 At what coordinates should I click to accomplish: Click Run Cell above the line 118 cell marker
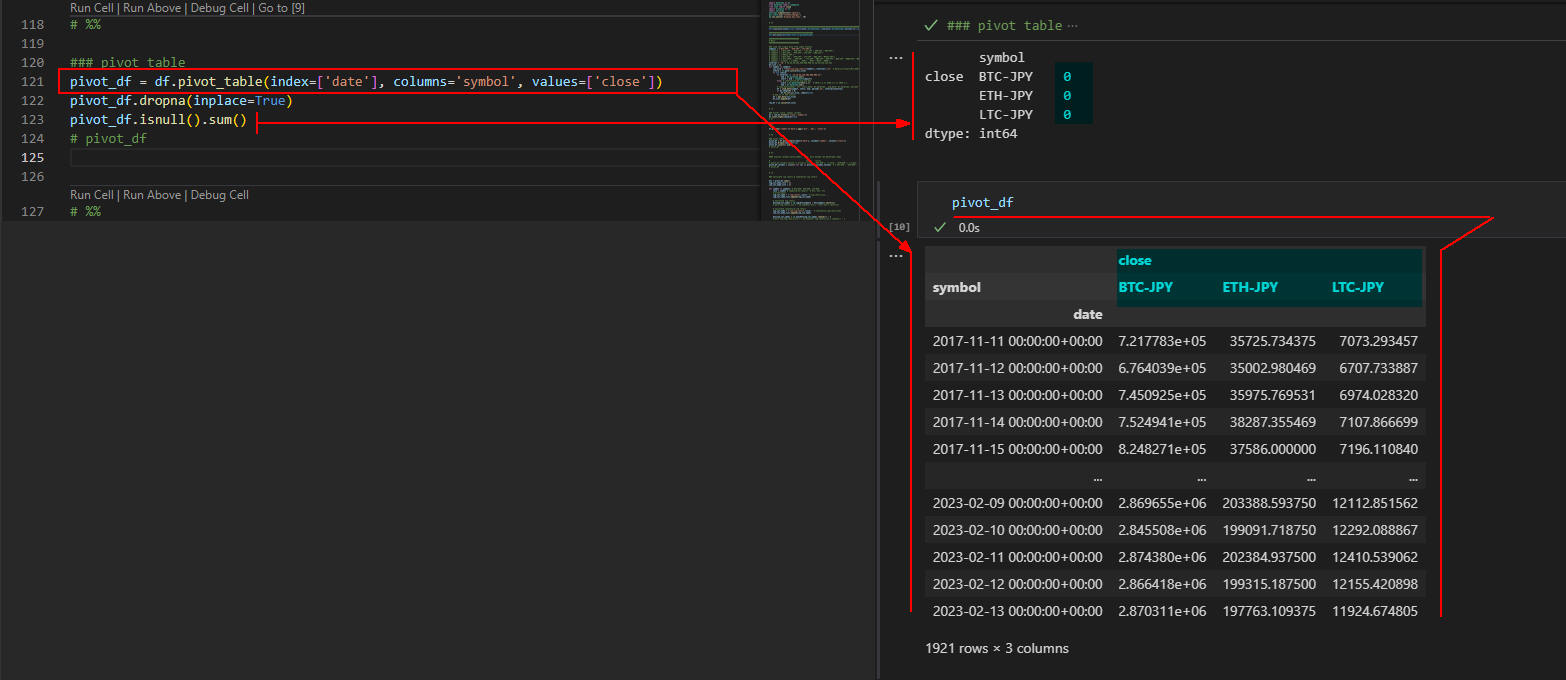click(x=92, y=7)
